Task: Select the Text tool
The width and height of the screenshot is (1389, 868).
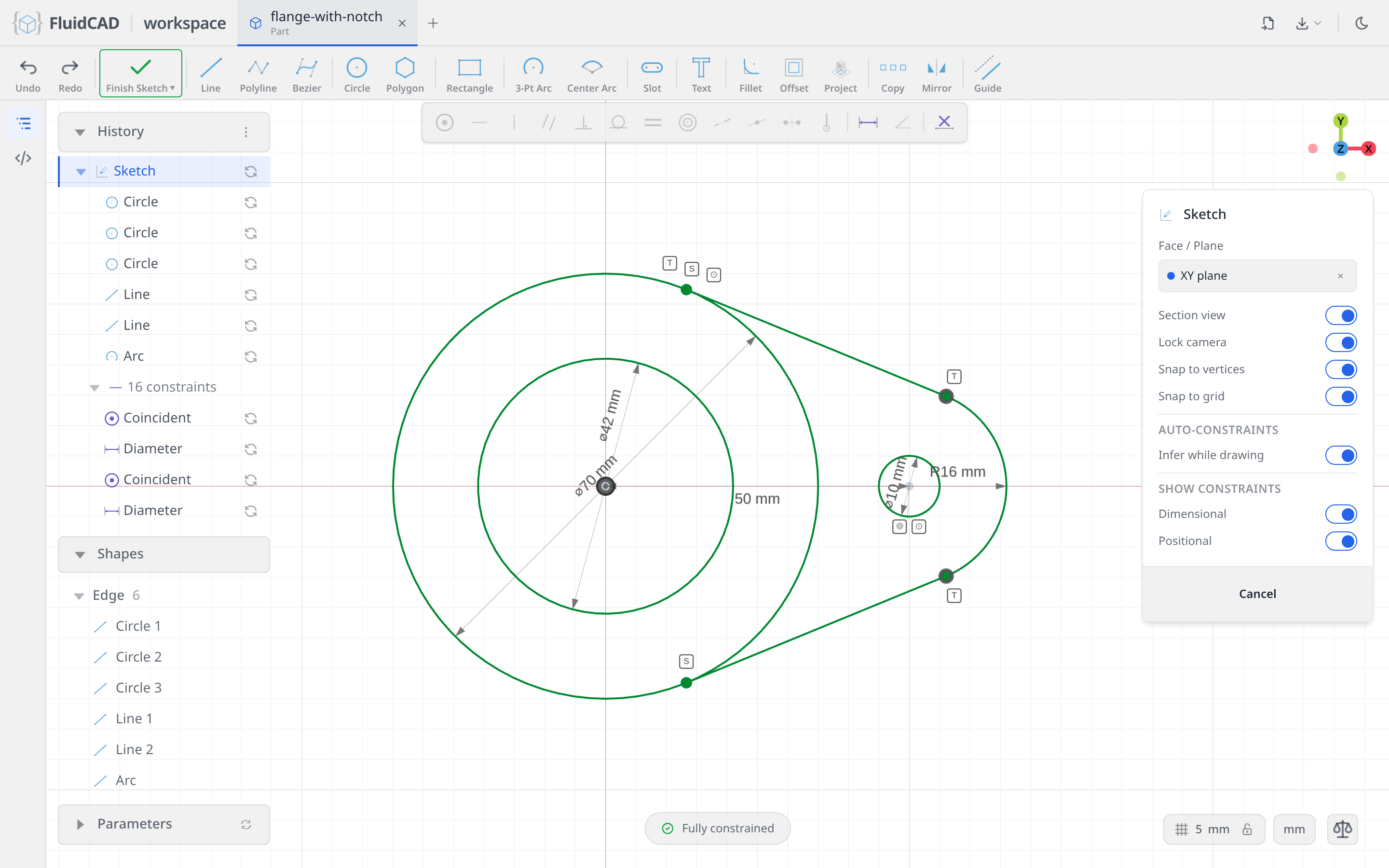Action: 701,75
